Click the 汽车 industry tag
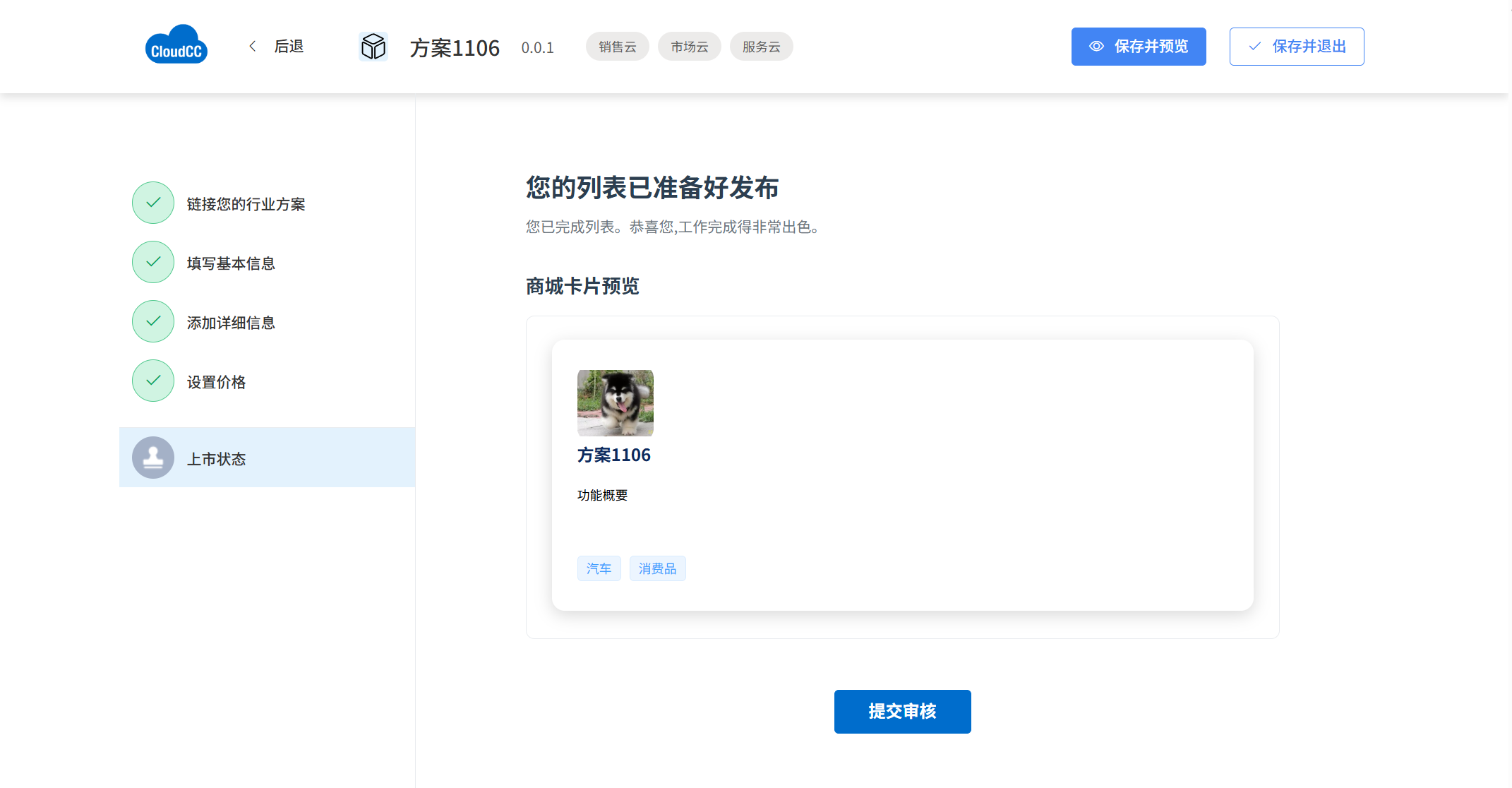Screen dimensions: 1512x788 click(599, 568)
